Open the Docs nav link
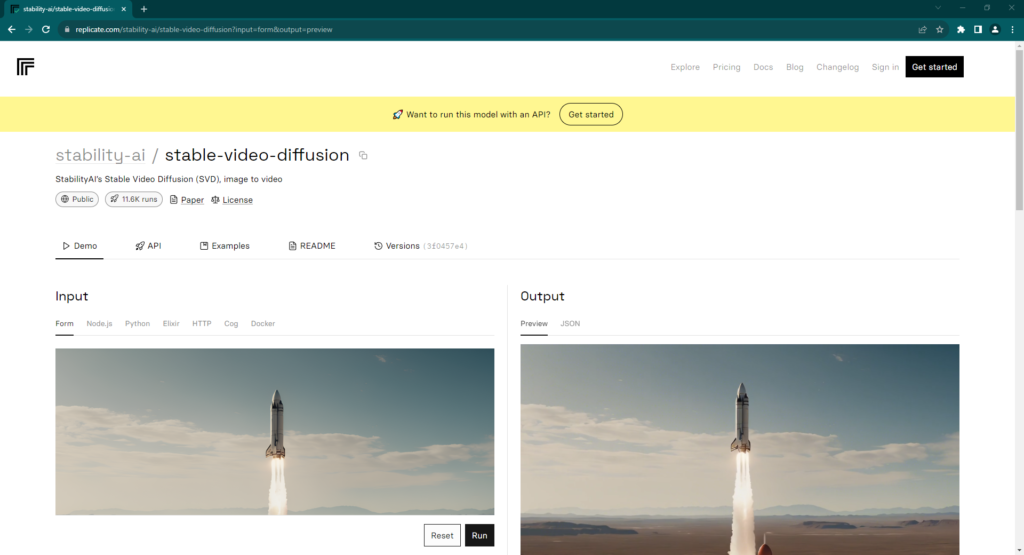Screen dimensions: 1024x555 763,67
